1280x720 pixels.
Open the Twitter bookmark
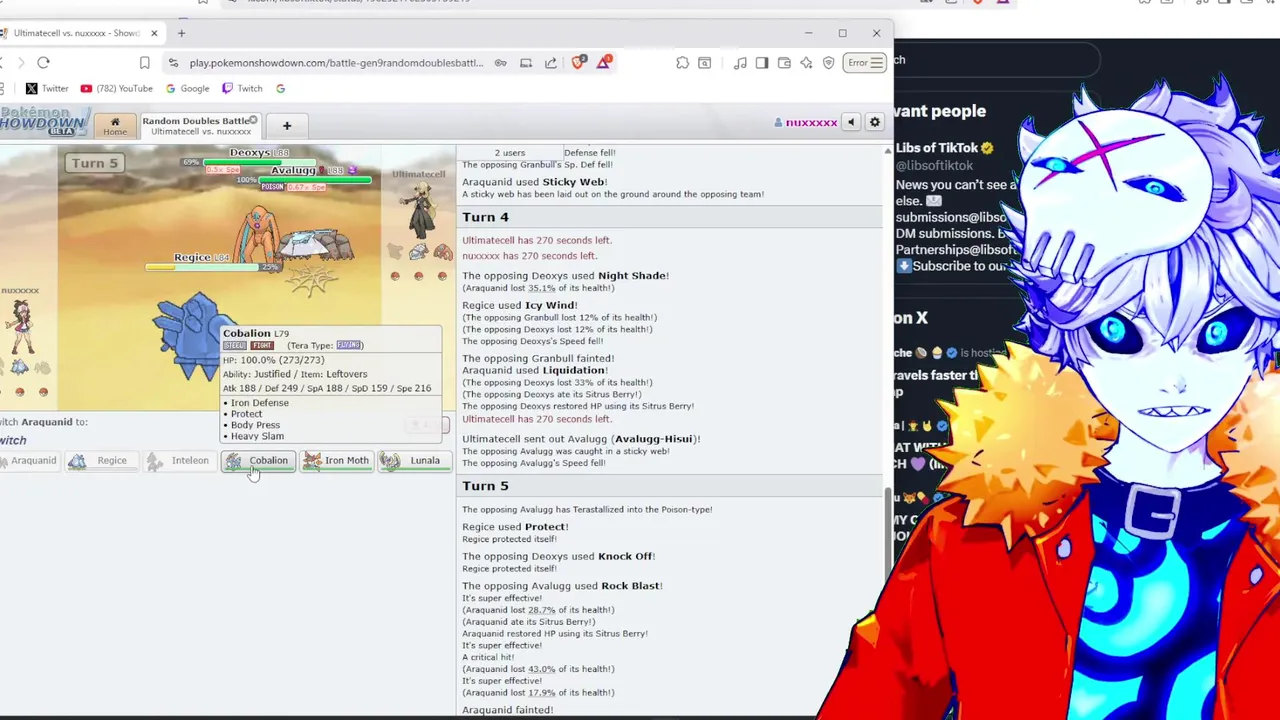tap(47, 89)
